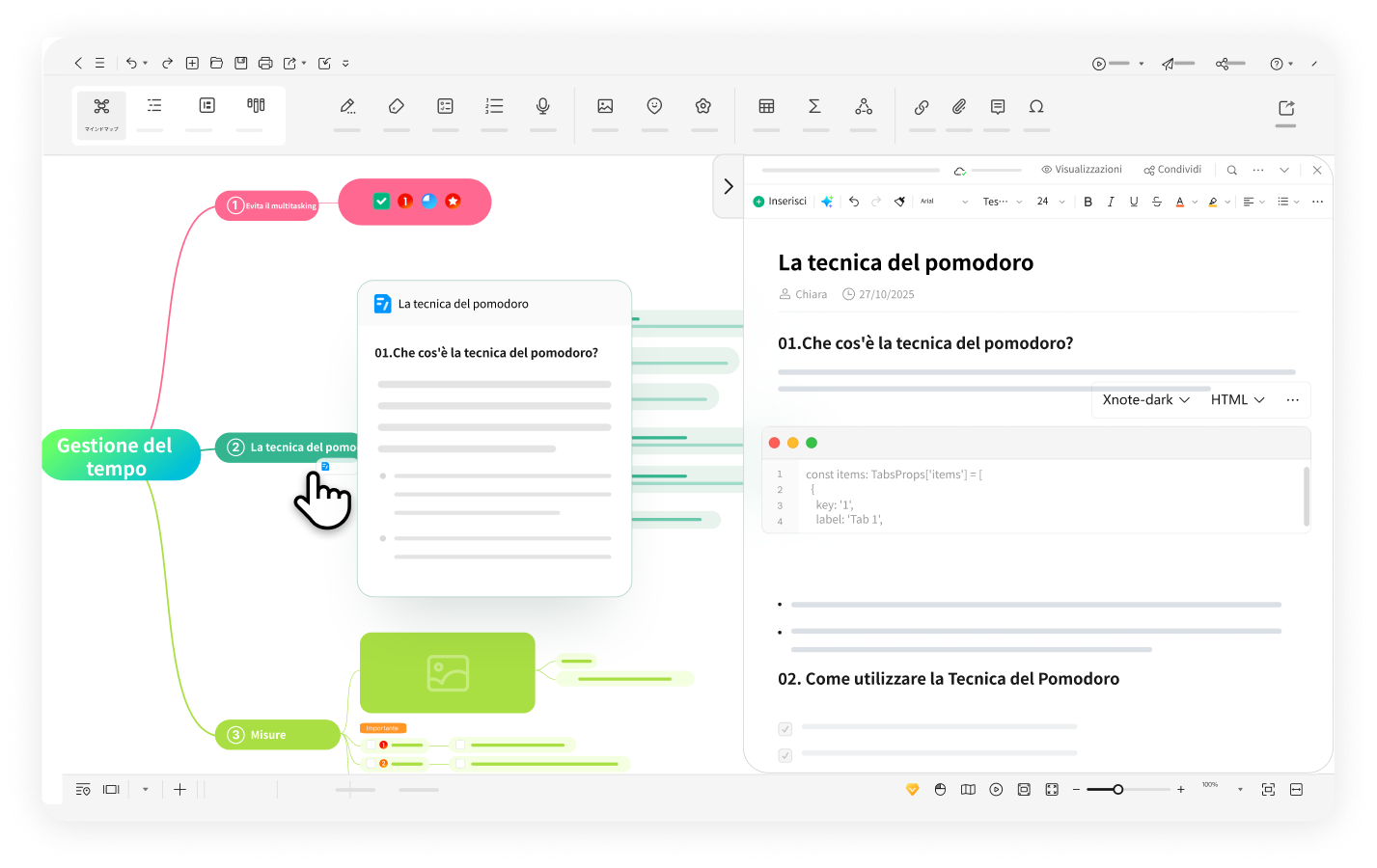The height and width of the screenshot is (868, 1377).
Task: Click the formula Σ insertion icon
Action: point(815,106)
